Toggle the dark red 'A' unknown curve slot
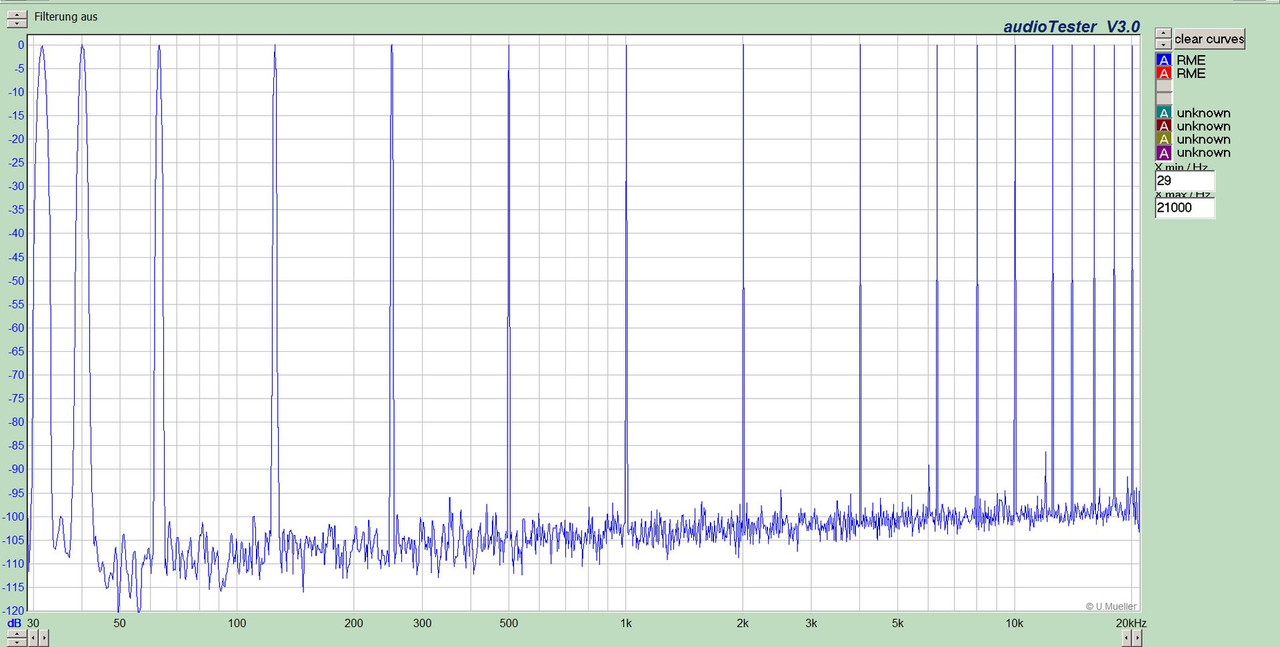 [1163, 126]
